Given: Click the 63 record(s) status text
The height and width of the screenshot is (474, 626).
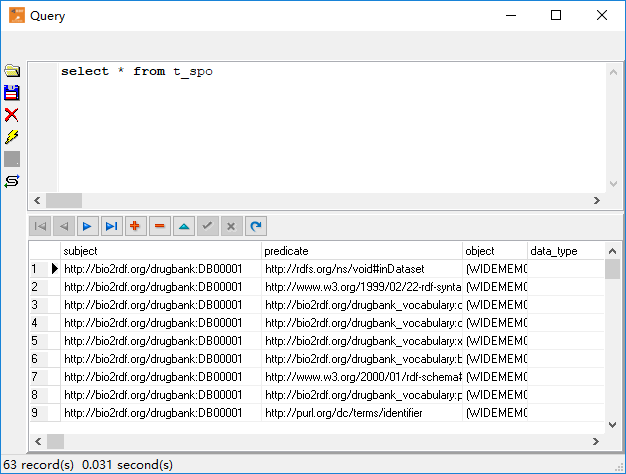Looking at the screenshot, I should click(39, 465).
